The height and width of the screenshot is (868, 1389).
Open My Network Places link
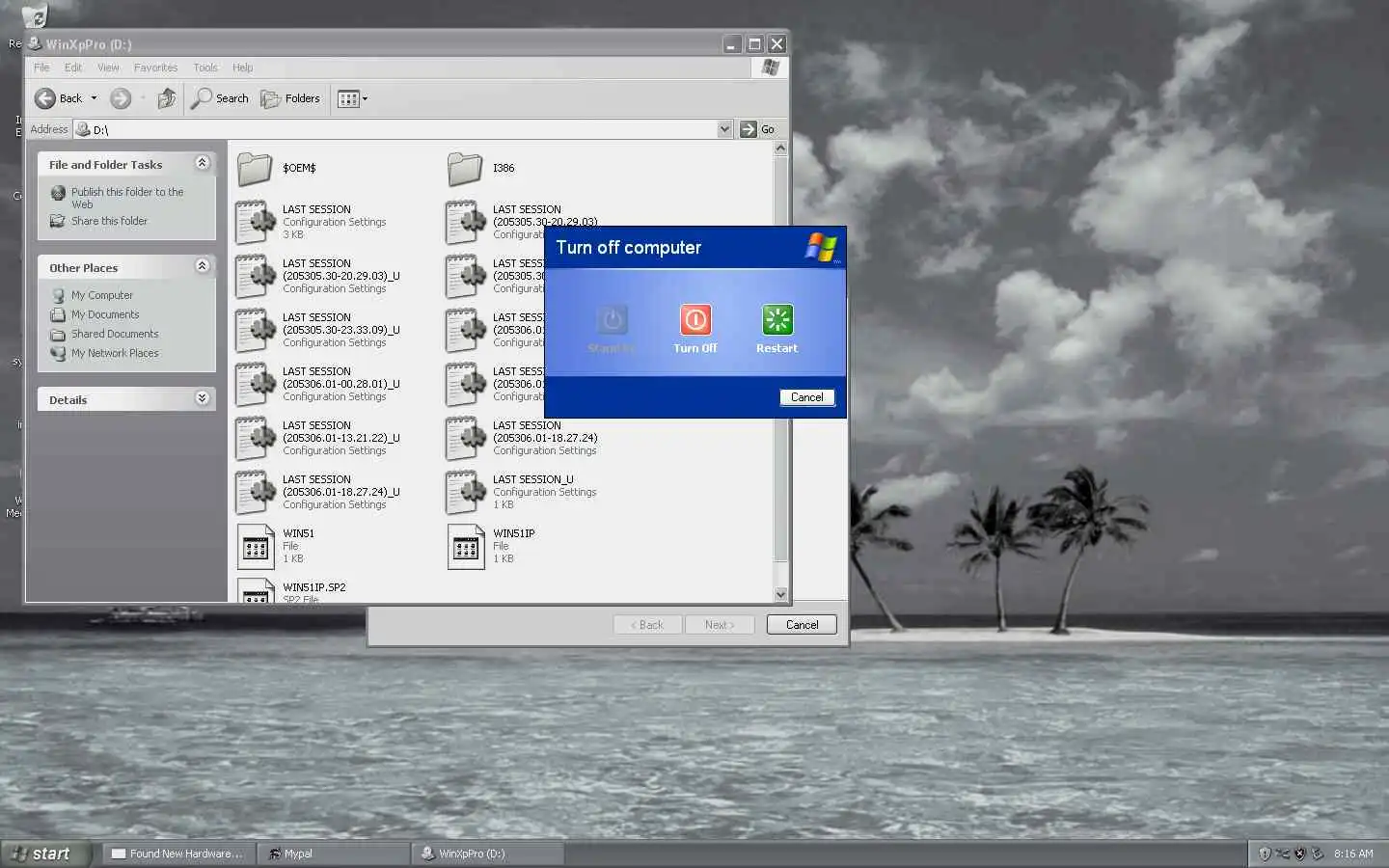point(115,353)
